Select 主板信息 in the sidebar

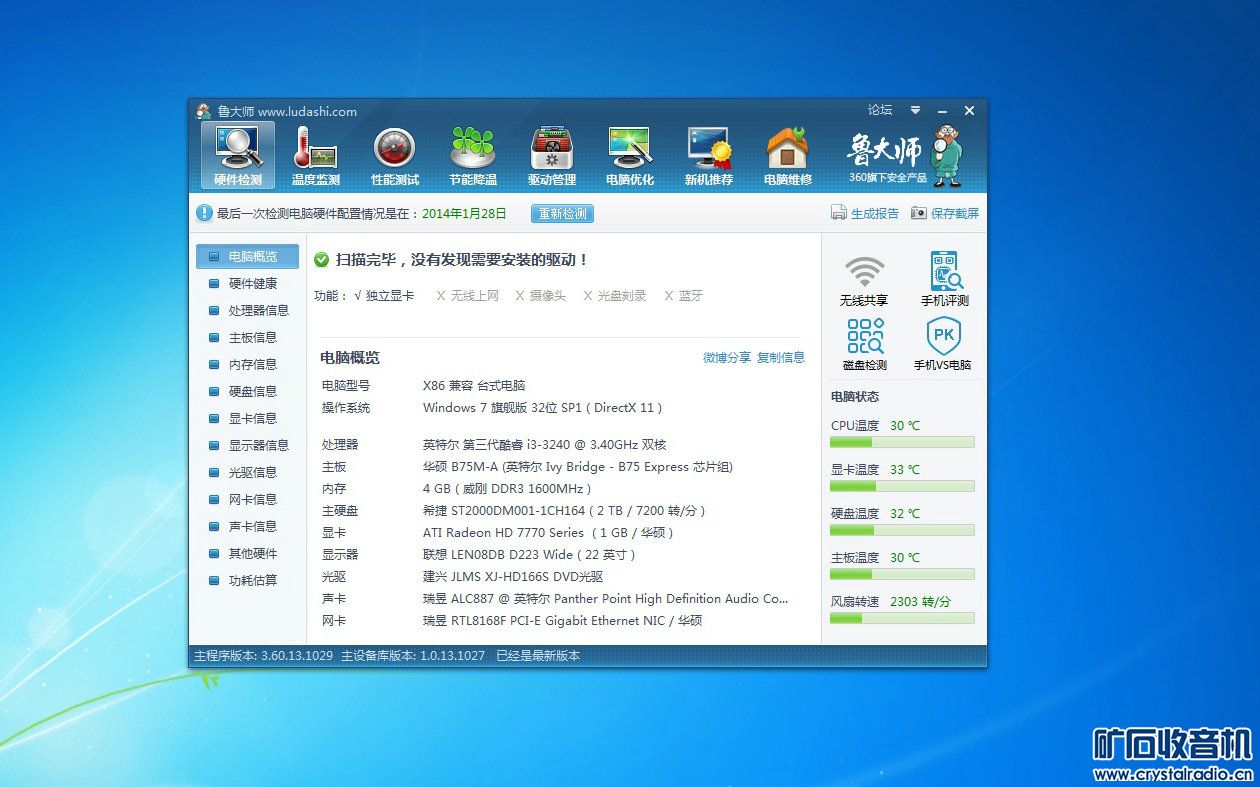[x=247, y=337]
